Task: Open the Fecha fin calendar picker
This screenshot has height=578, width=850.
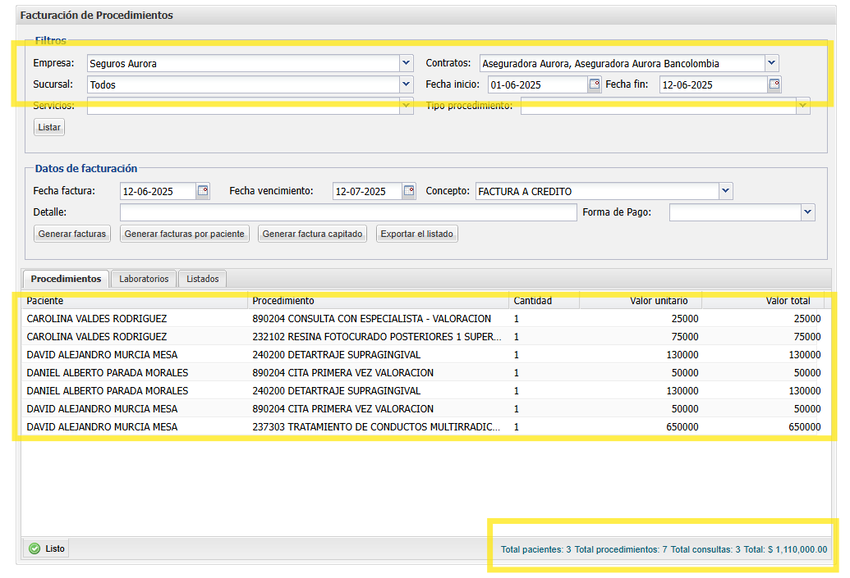Action: pos(774,85)
